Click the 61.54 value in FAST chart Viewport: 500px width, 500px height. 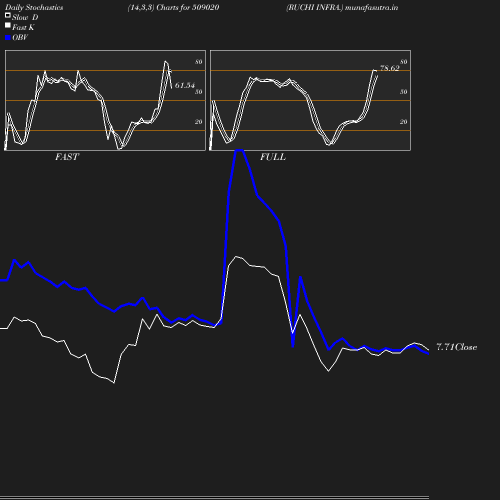click(185, 85)
